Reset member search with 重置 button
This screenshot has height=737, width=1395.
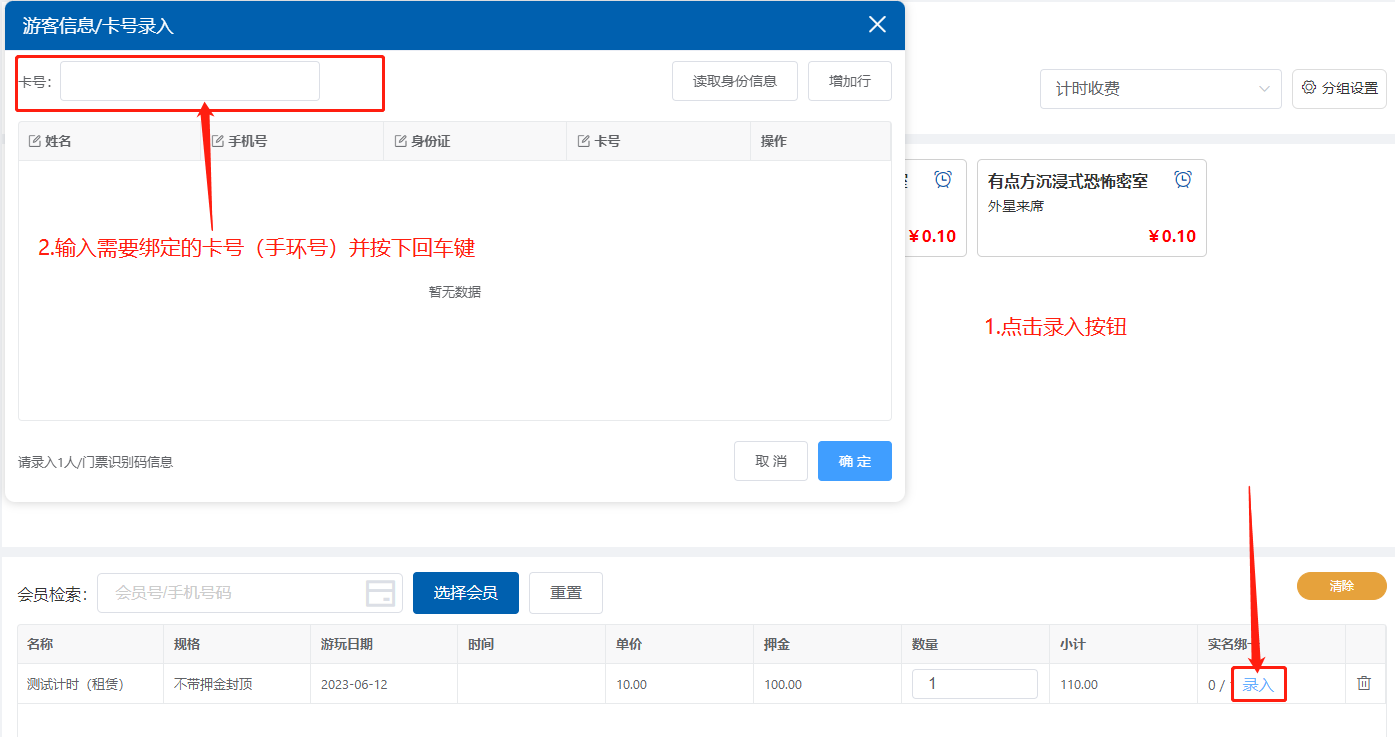pyautogui.click(x=565, y=593)
